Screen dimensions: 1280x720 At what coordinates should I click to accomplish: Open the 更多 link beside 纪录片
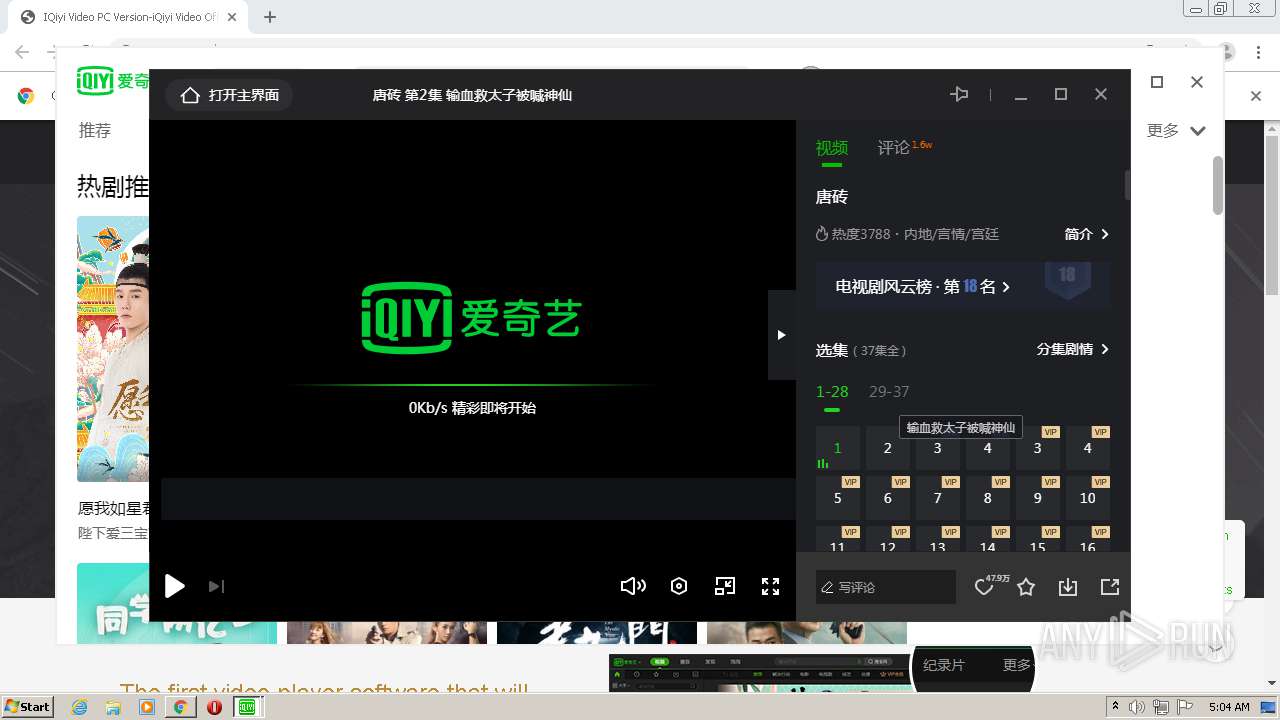[x=1017, y=665]
